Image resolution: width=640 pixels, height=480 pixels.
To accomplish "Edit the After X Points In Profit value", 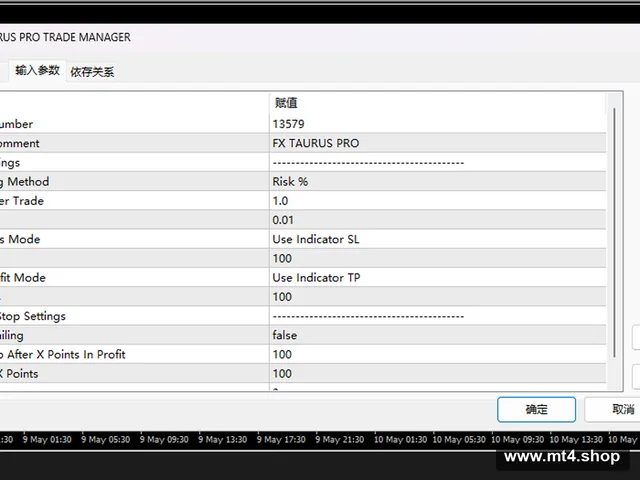I will click(x=438, y=354).
